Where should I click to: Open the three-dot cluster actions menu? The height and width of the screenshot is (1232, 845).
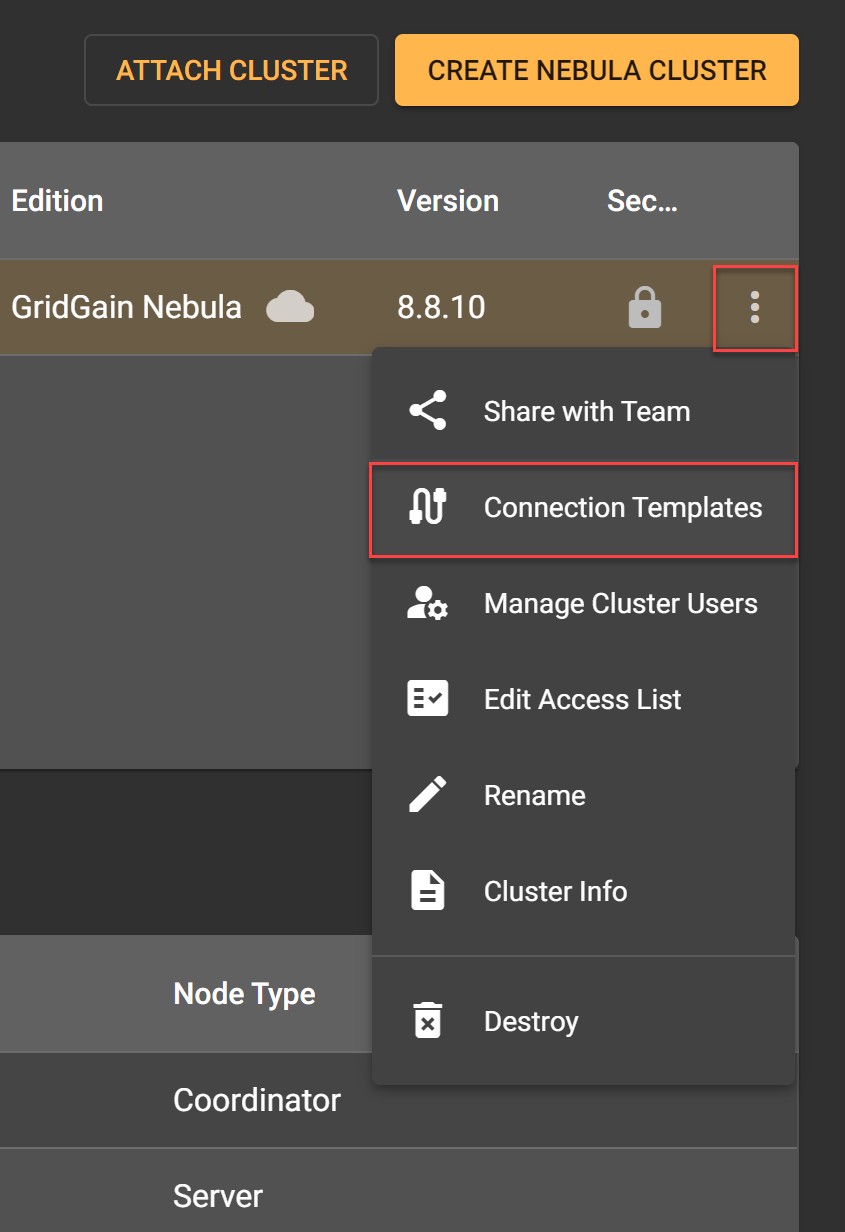click(x=755, y=308)
